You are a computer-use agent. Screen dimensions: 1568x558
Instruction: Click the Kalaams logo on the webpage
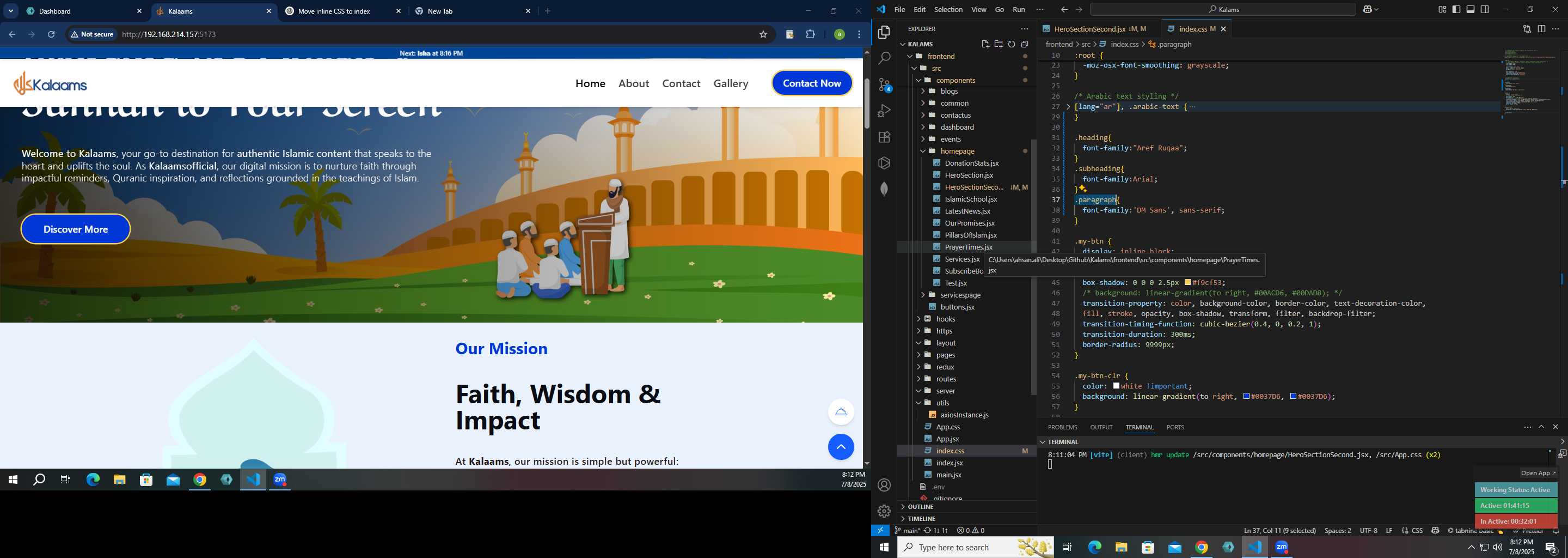51,83
